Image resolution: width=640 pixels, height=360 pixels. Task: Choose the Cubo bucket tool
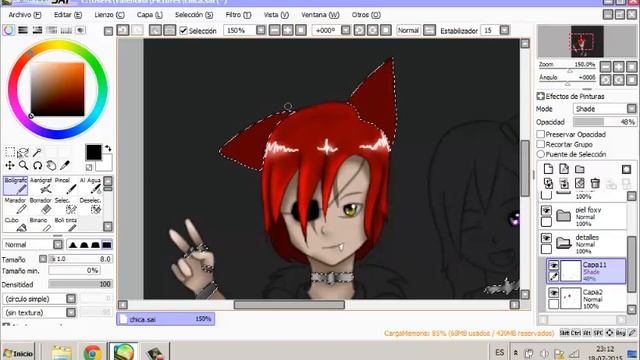point(16,224)
